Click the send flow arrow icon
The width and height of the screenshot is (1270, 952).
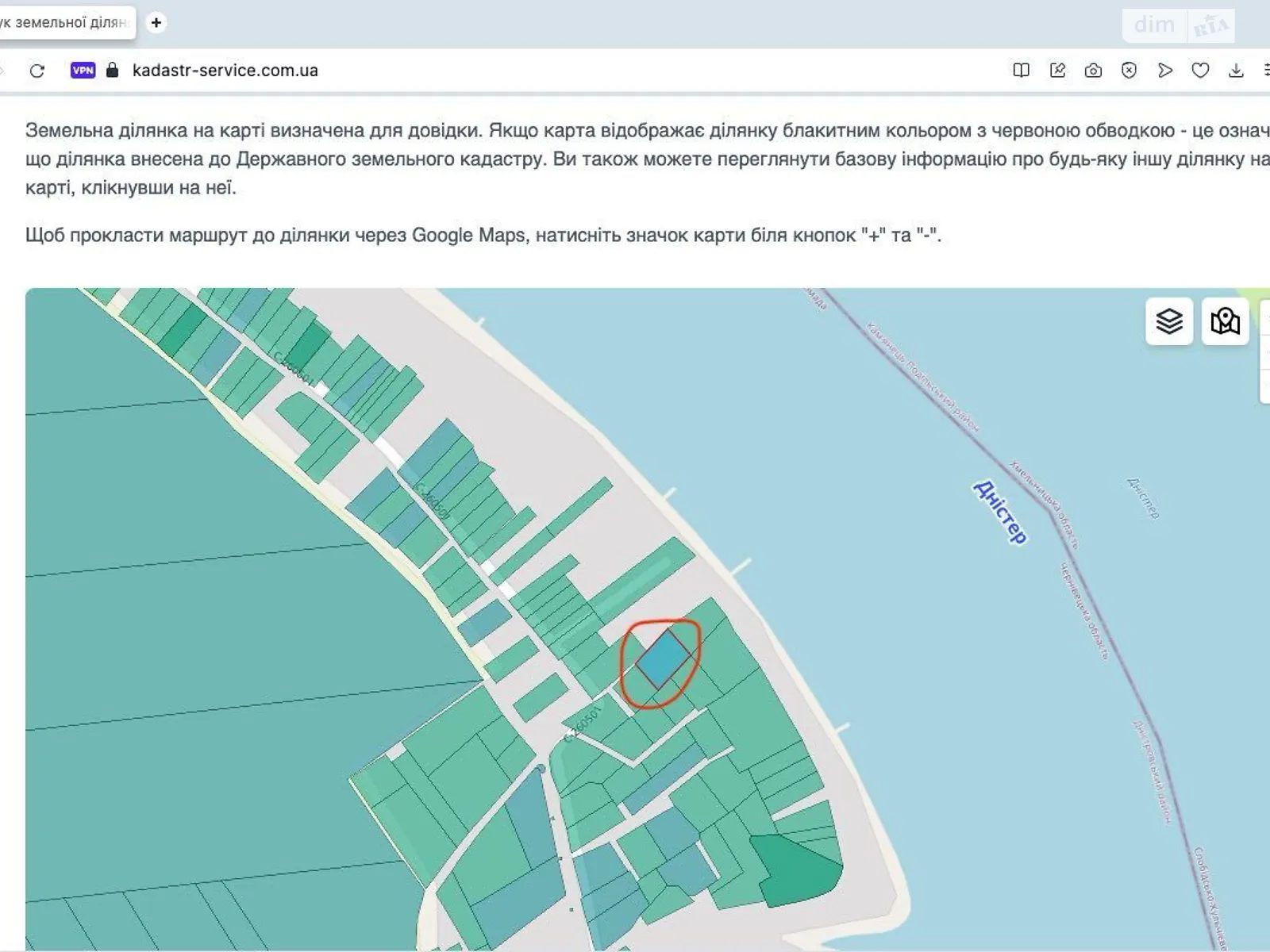coord(1164,71)
